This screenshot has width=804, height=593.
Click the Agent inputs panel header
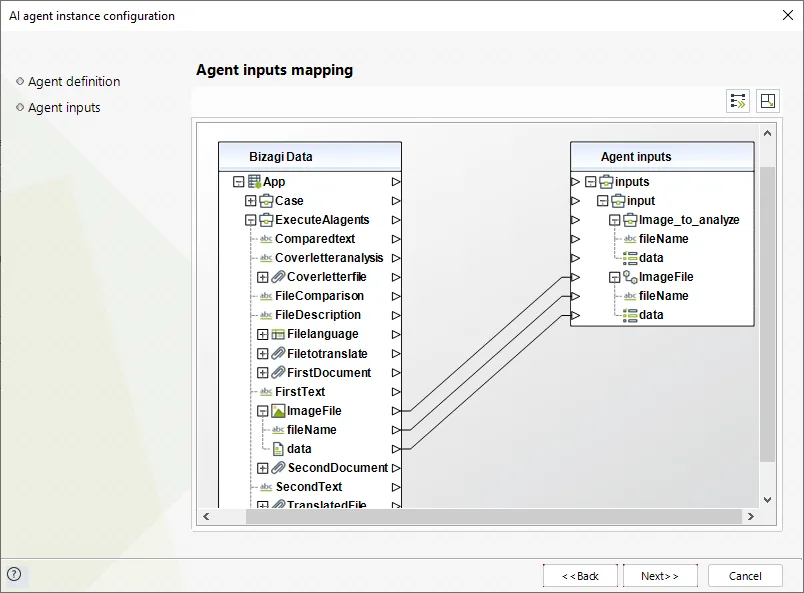pyautogui.click(x=662, y=156)
